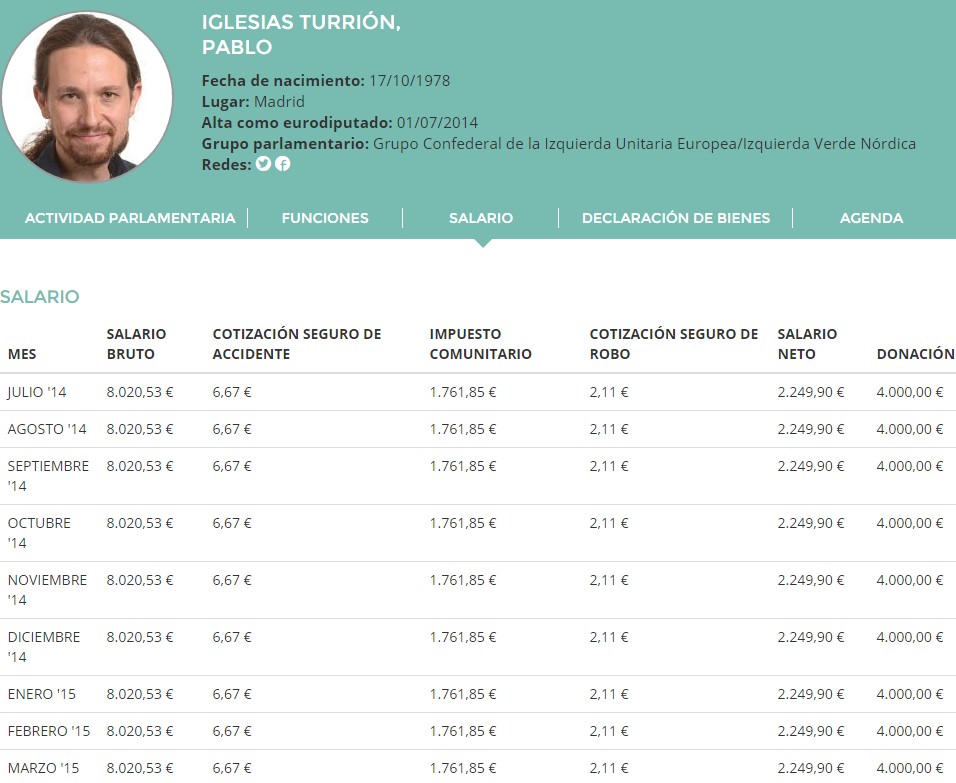Click the Salario Bruto column header
This screenshot has height=783, width=956.
[136, 344]
